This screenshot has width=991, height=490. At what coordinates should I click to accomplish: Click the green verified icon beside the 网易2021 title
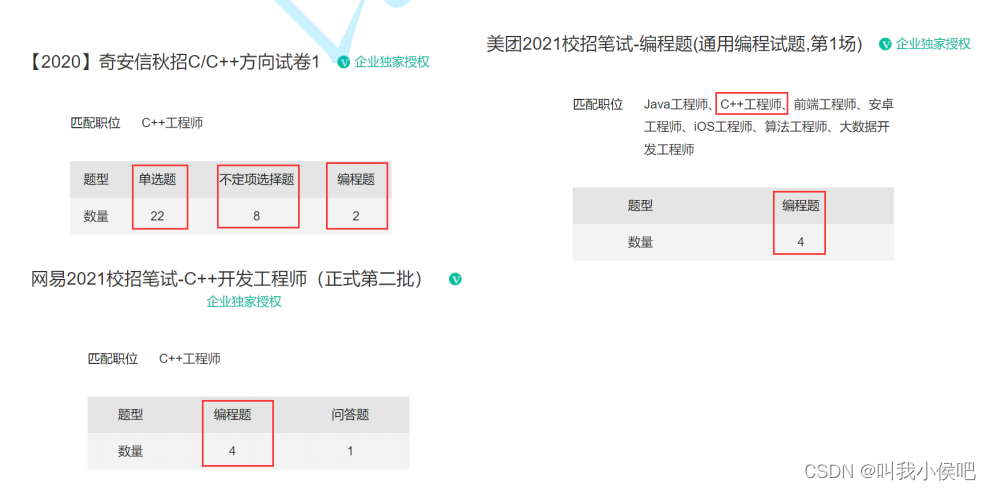pyautogui.click(x=455, y=279)
